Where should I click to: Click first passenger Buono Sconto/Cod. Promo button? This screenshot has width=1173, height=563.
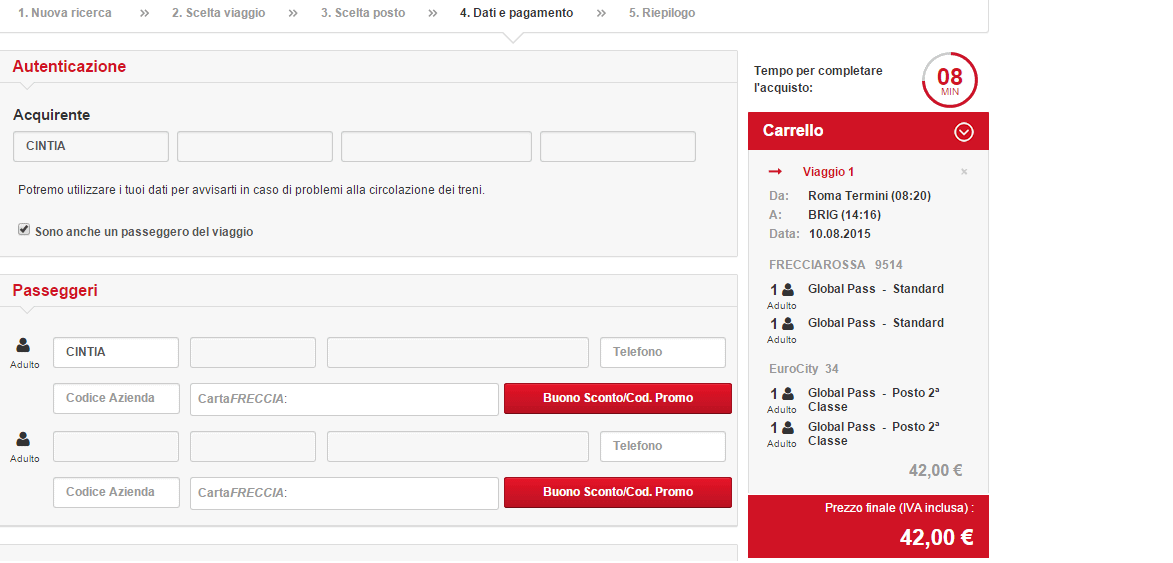click(x=618, y=399)
